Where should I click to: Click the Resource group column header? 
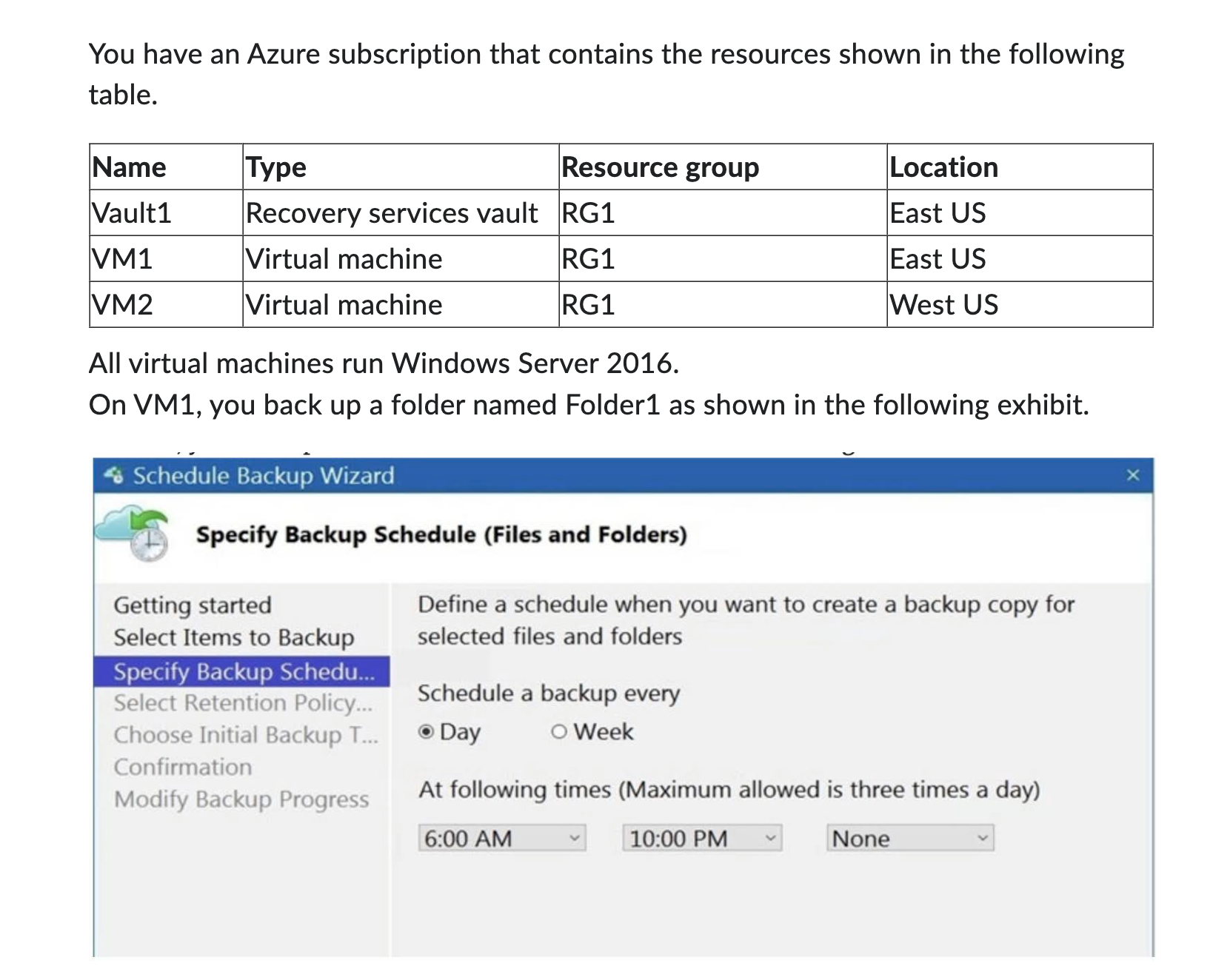[660, 167]
